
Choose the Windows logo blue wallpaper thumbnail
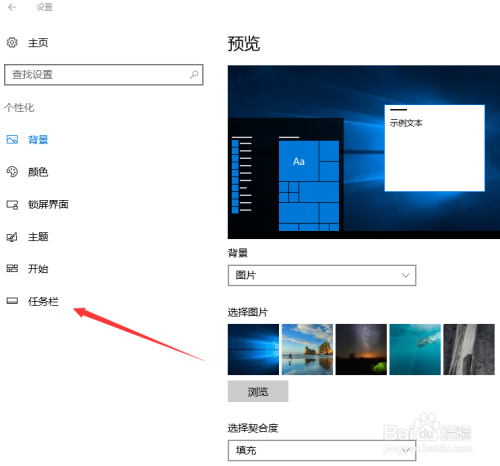tap(253, 349)
